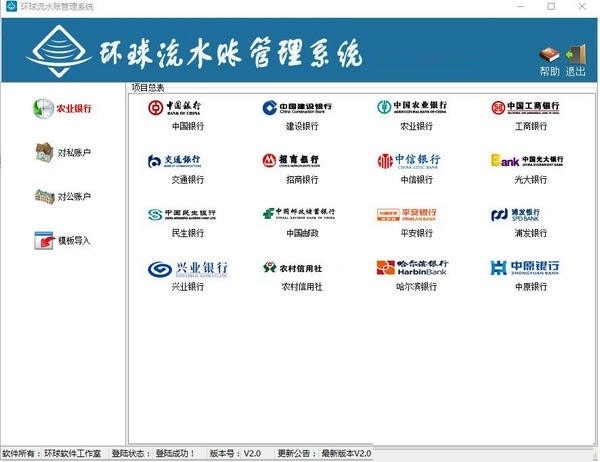Viewport: 600px width, 462px height.
Task: Click the building icon for 对公账户
Action: click(44, 196)
